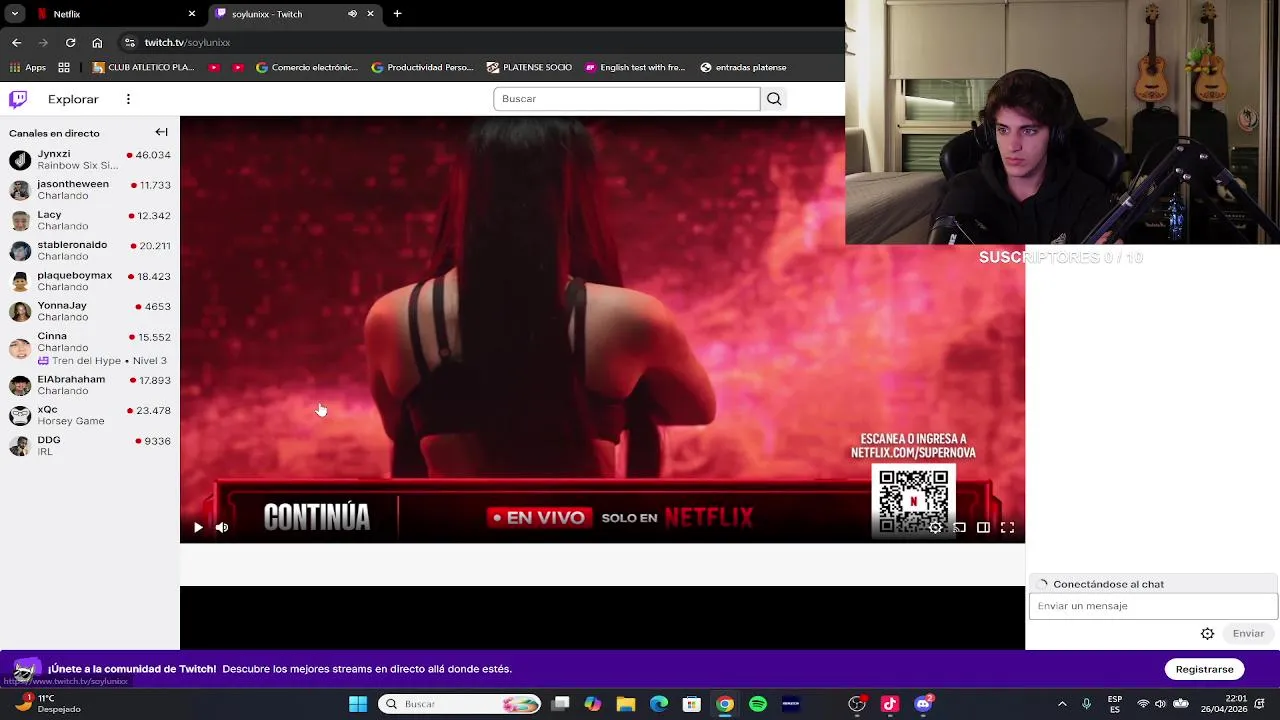Image resolution: width=1280 pixels, height=720 pixels.
Task: Open Productividad Perso... bookmark
Action: 422,68
